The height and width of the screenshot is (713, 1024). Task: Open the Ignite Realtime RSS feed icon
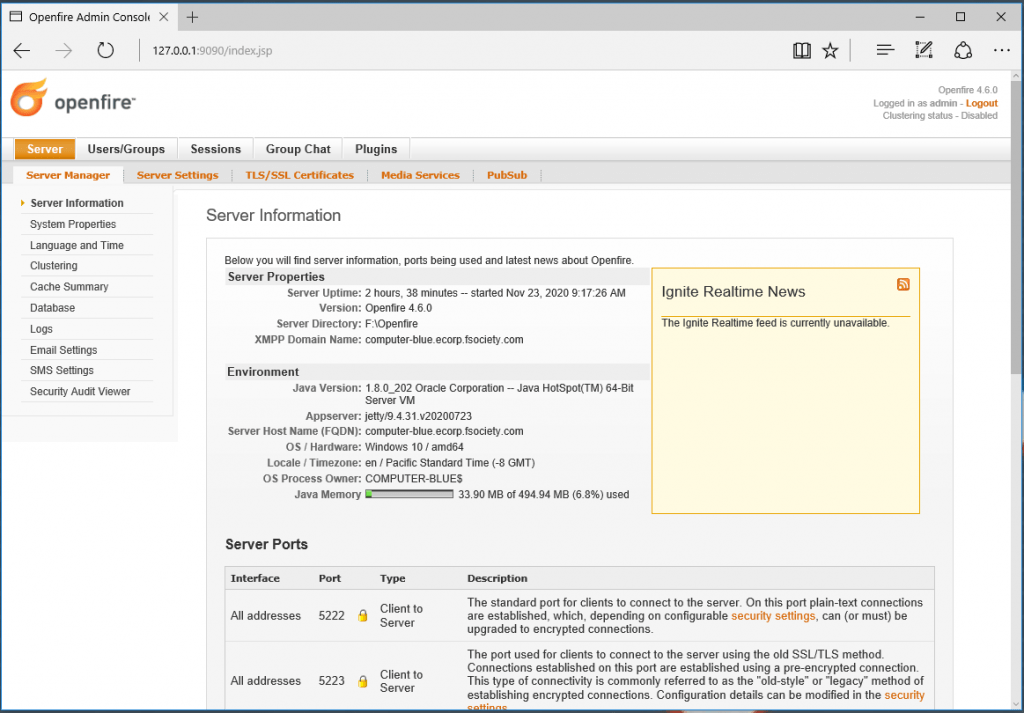click(903, 284)
